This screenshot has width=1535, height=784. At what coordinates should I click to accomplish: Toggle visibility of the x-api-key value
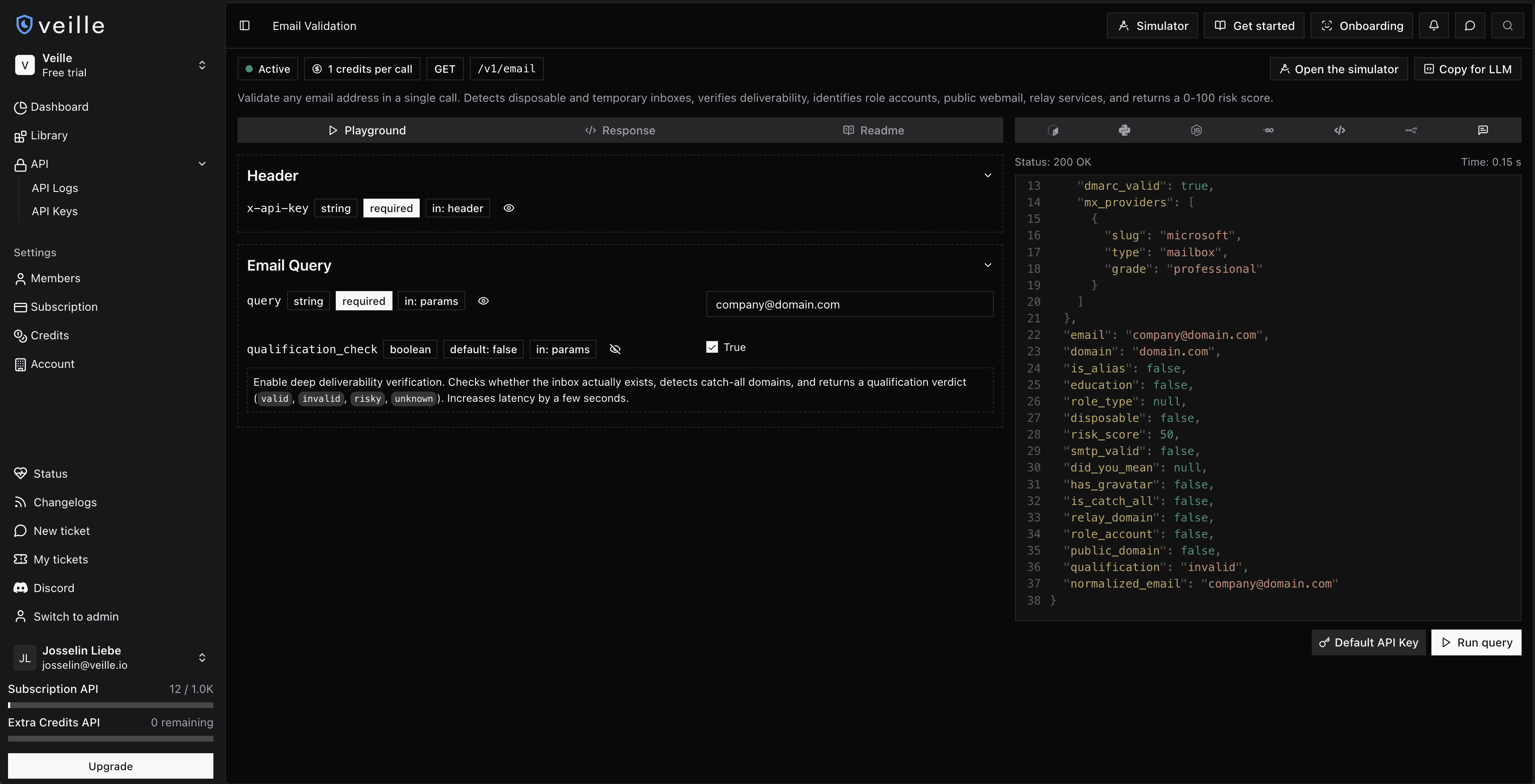508,208
